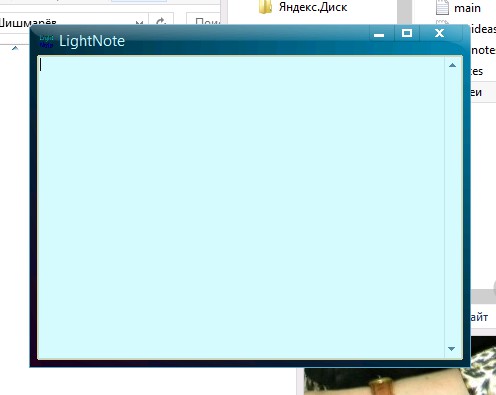Screen dimensions: 496x395
Task: Click the LightNote title text
Action: [x=92, y=41]
